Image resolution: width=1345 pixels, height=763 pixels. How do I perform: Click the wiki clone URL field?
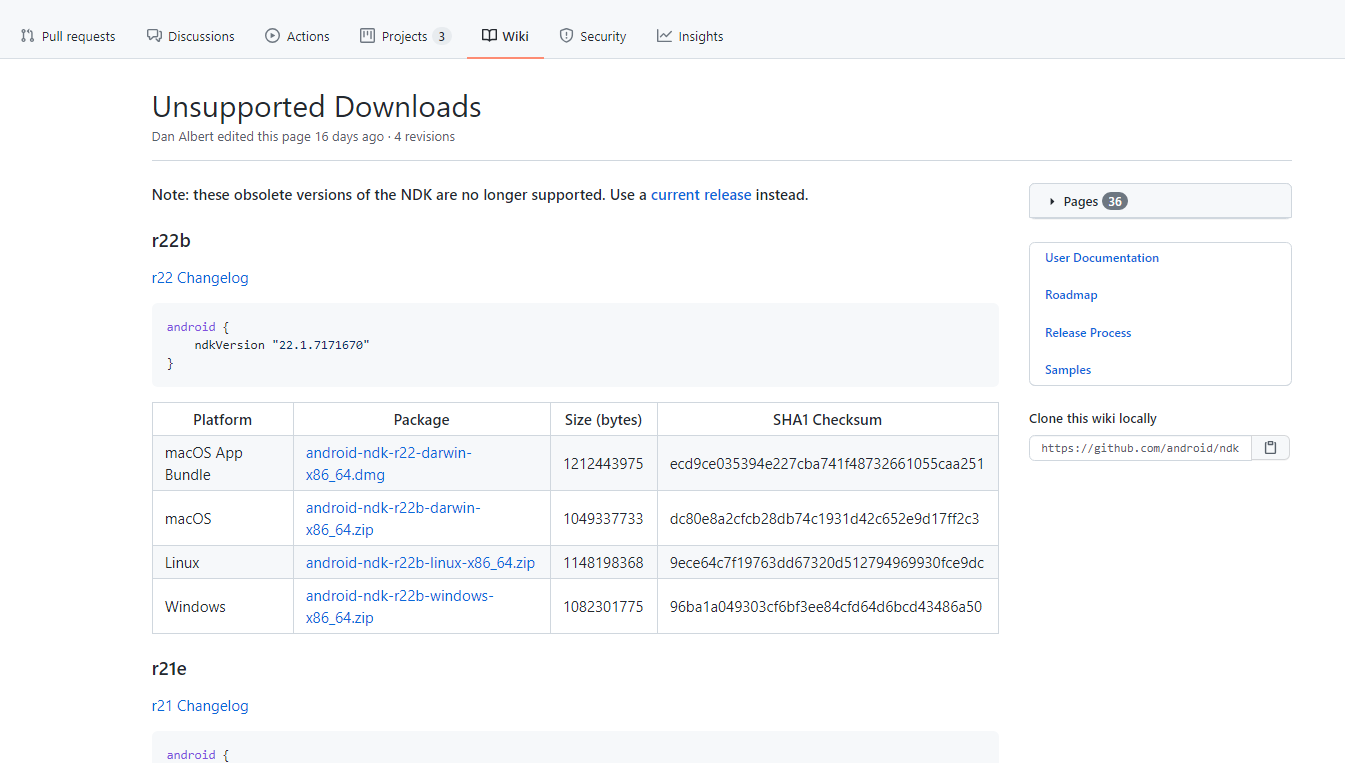click(x=1140, y=448)
